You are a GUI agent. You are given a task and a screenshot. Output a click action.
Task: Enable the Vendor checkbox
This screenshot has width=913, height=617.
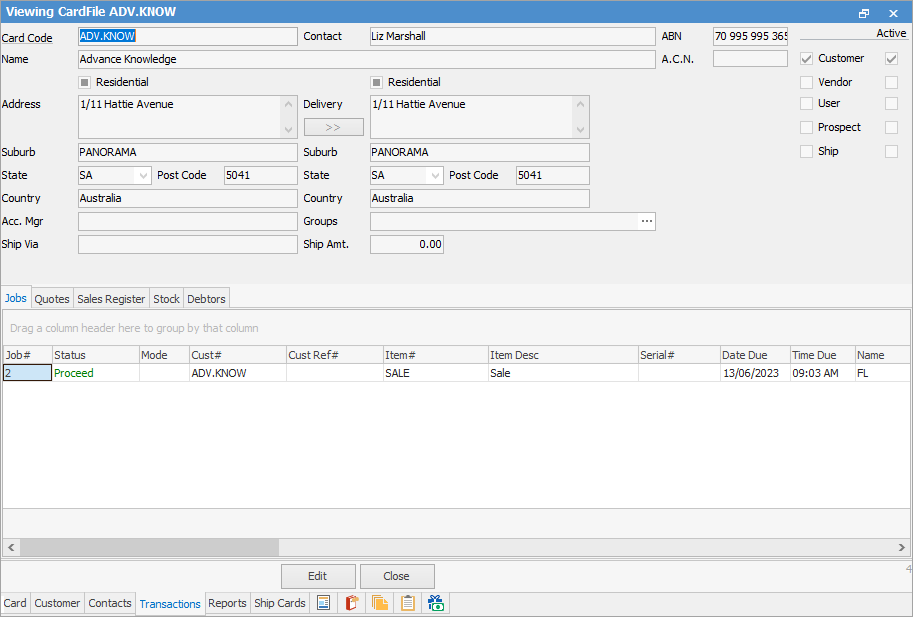(x=807, y=82)
